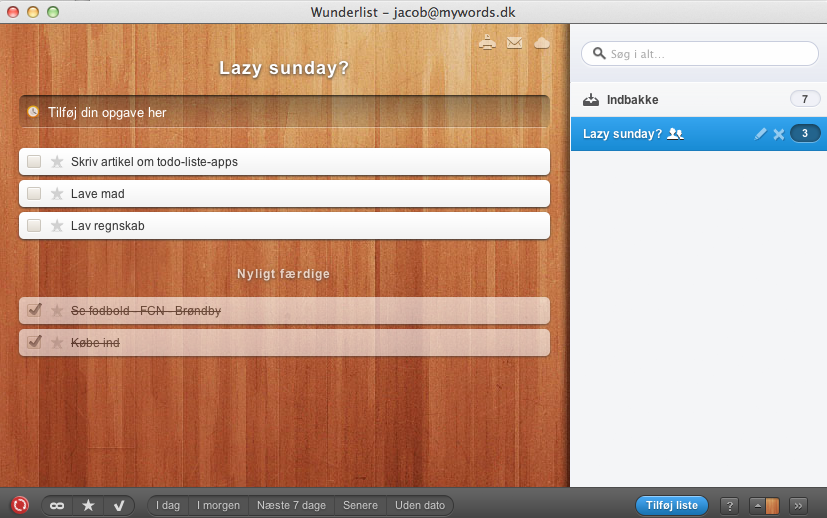Click the 'Tilføj din opgave her' field
827x518 pixels.
(x=284, y=112)
